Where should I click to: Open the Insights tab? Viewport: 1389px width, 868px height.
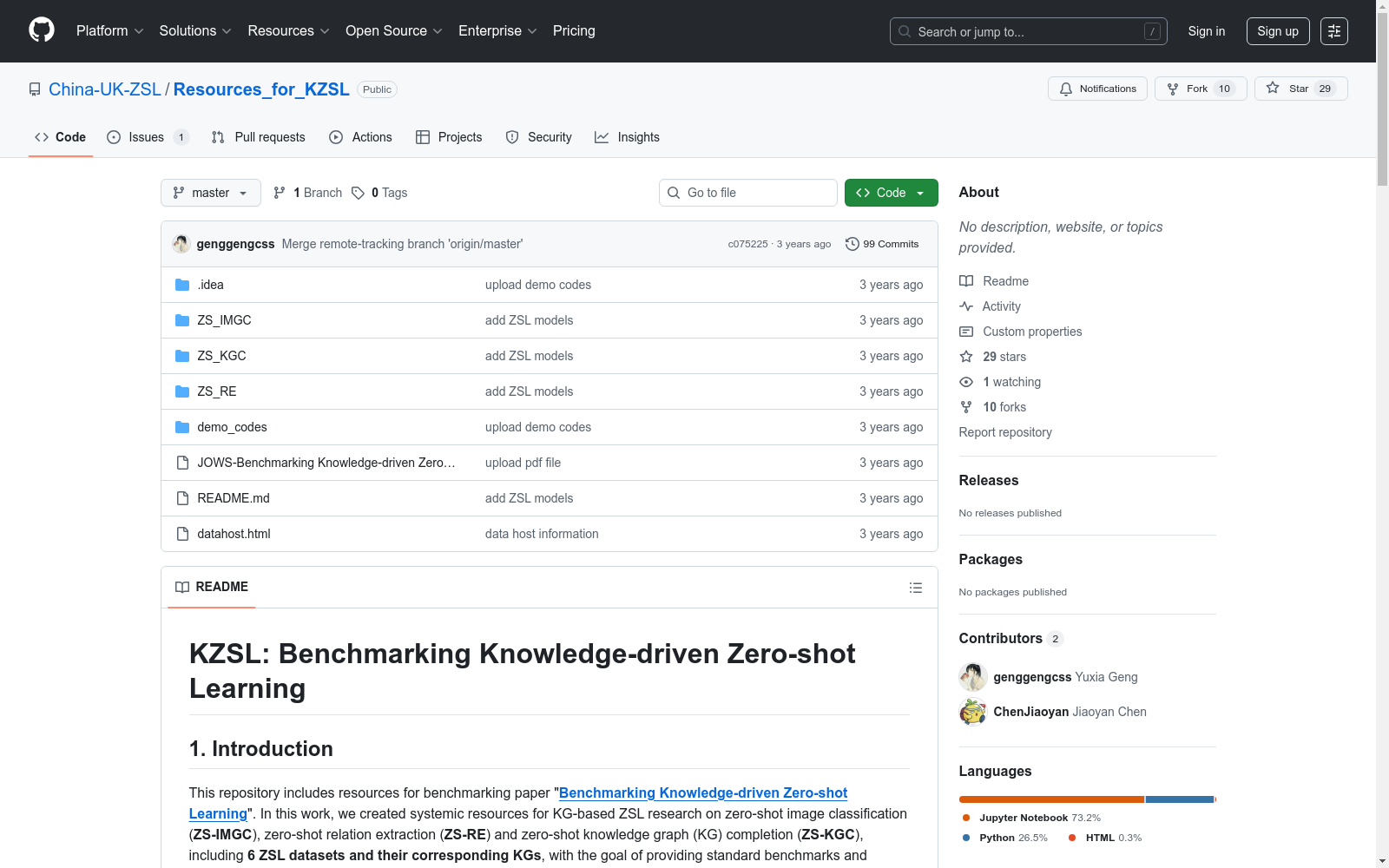click(627, 137)
